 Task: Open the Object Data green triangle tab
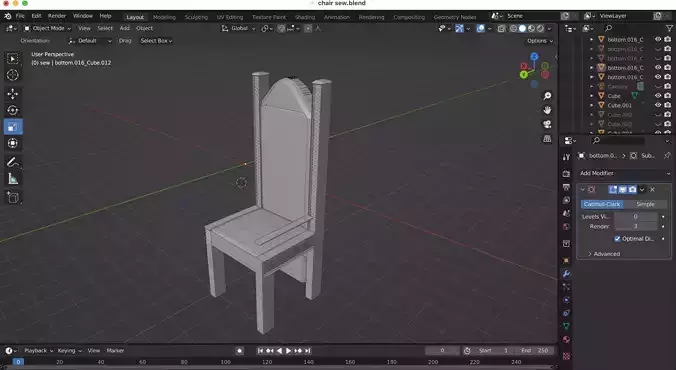pyautogui.click(x=566, y=326)
